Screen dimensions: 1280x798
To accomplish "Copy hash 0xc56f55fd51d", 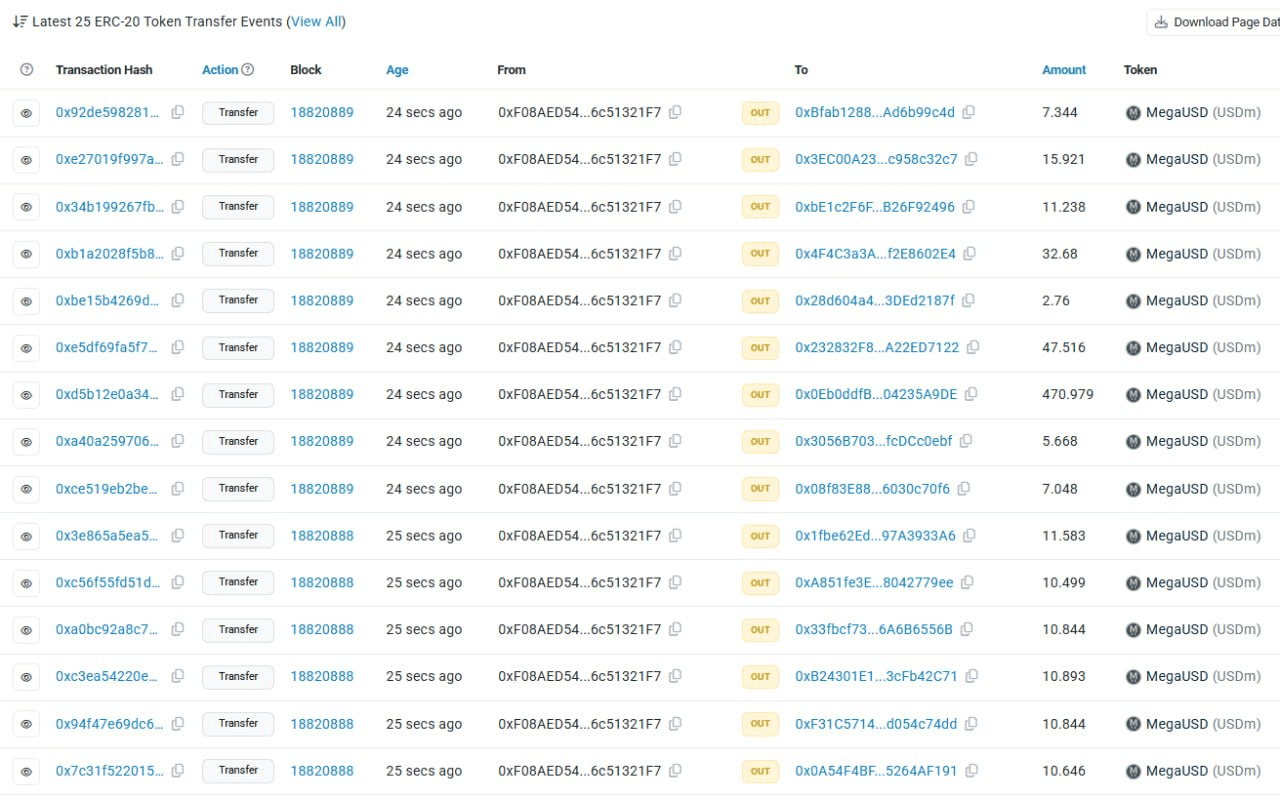I will (178, 582).
